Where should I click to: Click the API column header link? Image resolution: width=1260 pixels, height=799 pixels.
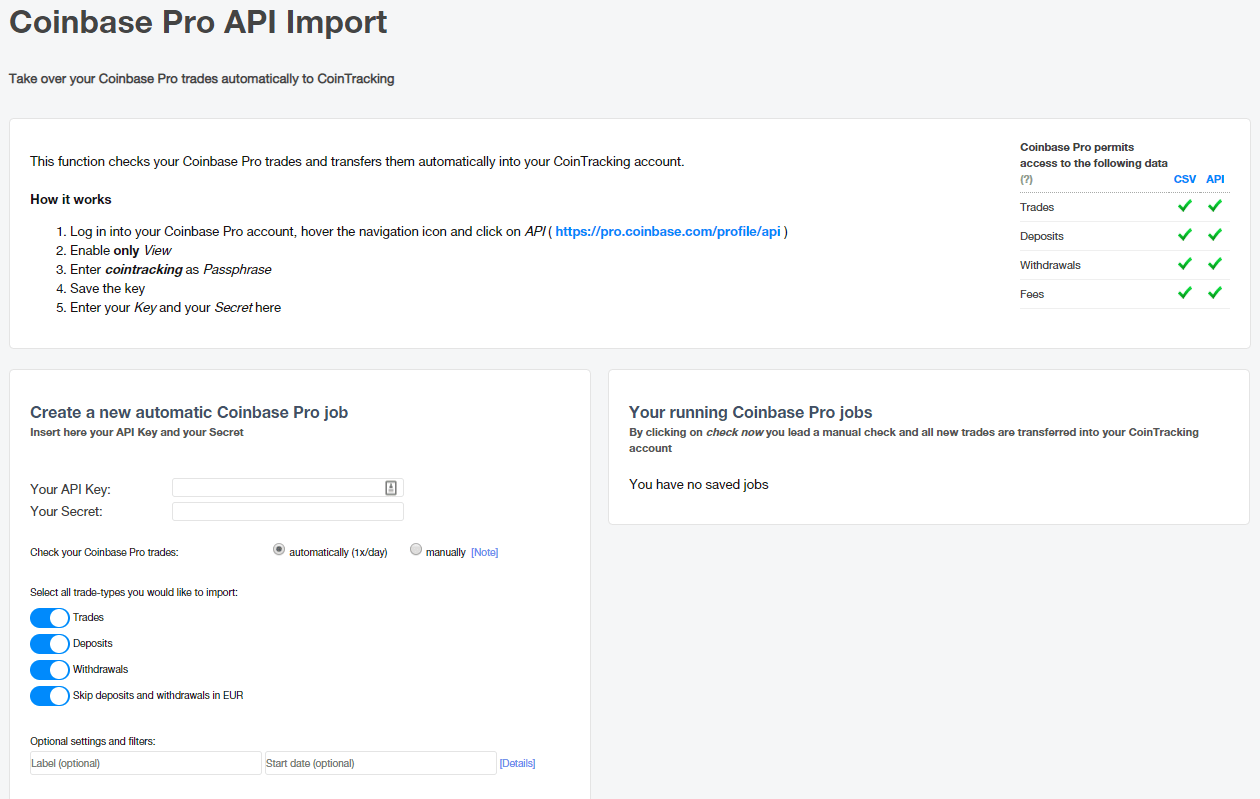point(1215,179)
